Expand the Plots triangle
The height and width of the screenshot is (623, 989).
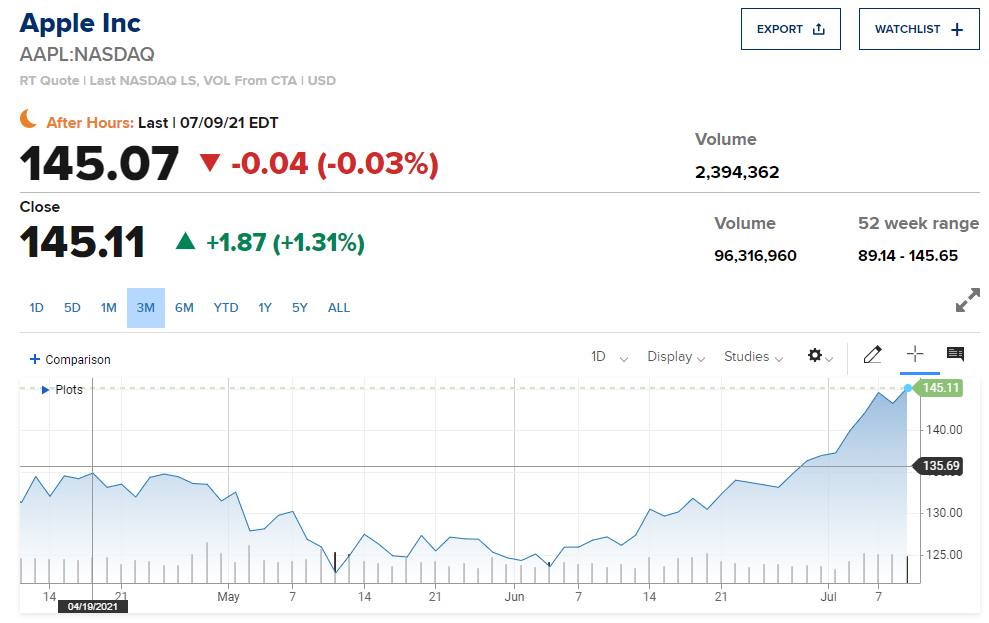(x=45, y=390)
